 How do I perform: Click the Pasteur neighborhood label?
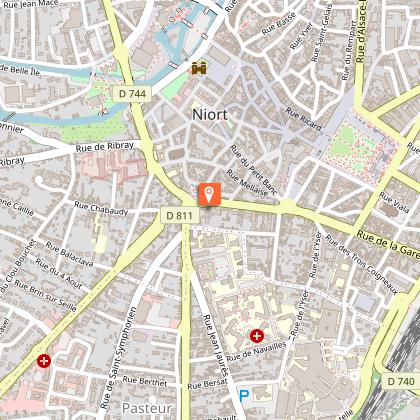point(147,408)
